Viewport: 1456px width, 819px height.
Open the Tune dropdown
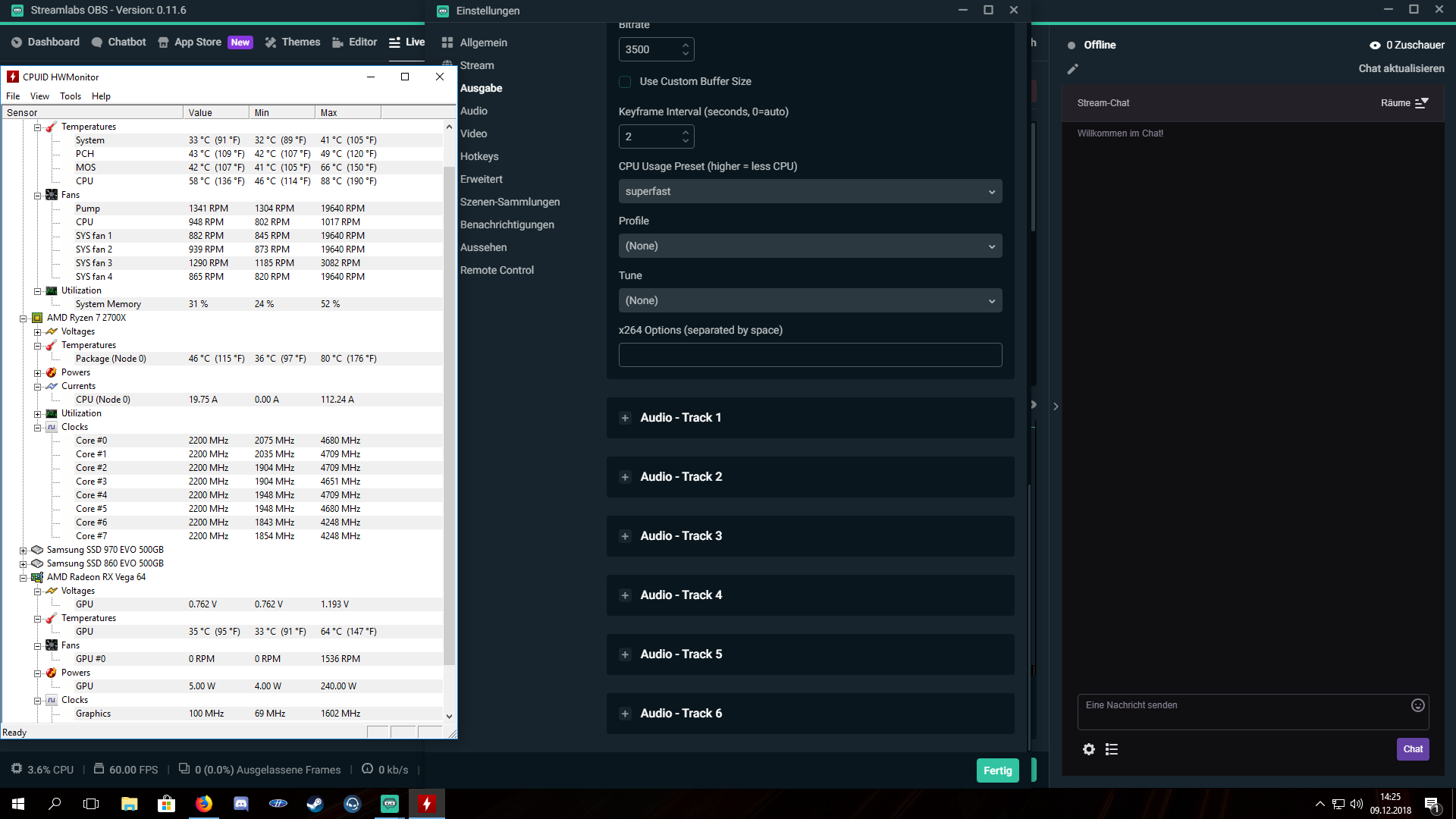[810, 301]
